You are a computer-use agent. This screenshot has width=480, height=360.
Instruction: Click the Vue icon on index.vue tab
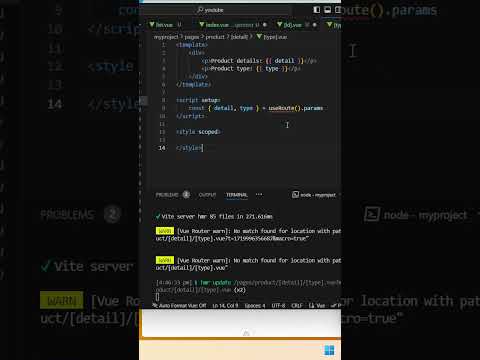tap(202, 25)
